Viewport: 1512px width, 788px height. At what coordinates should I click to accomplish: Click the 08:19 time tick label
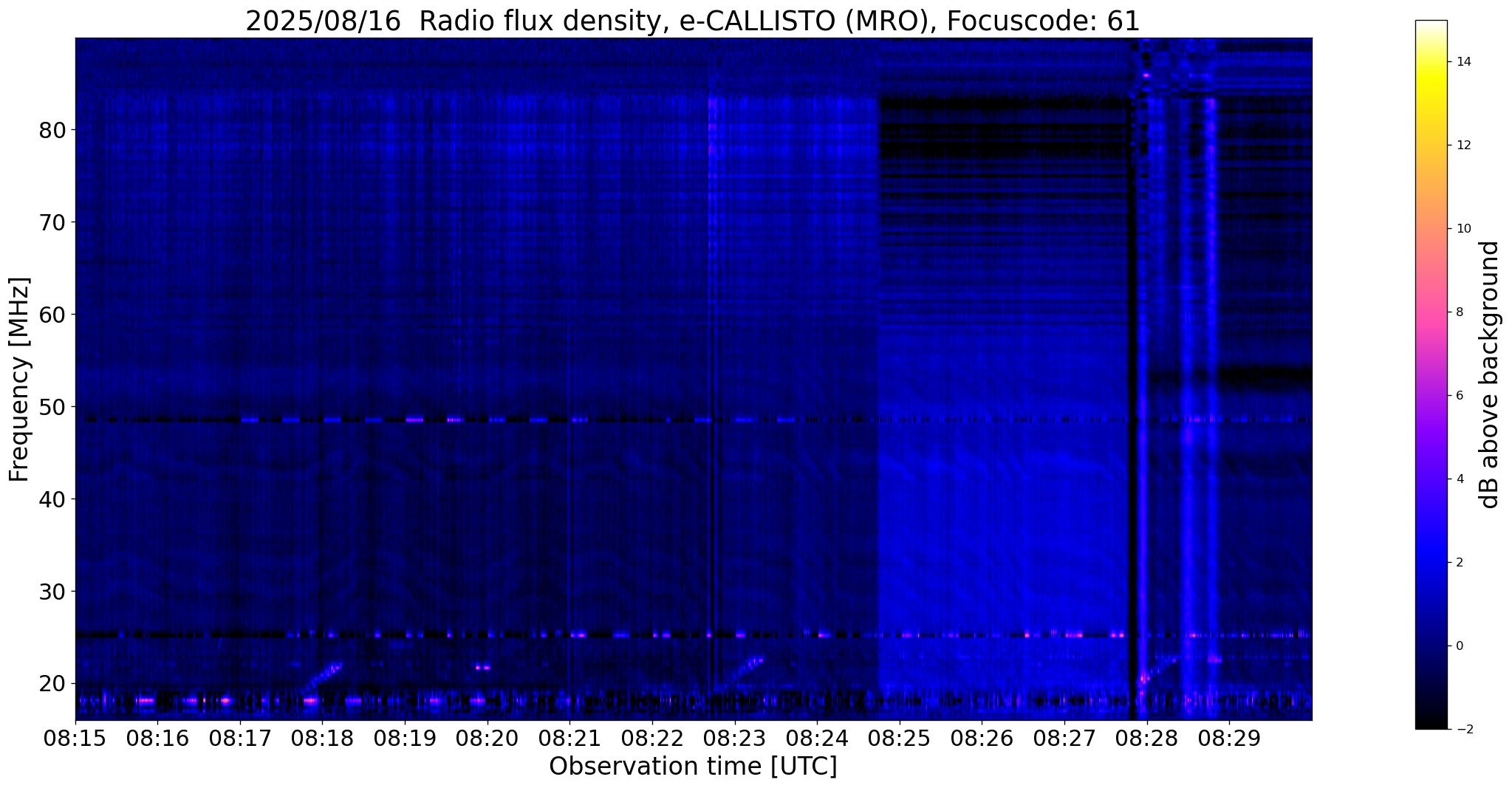click(405, 738)
